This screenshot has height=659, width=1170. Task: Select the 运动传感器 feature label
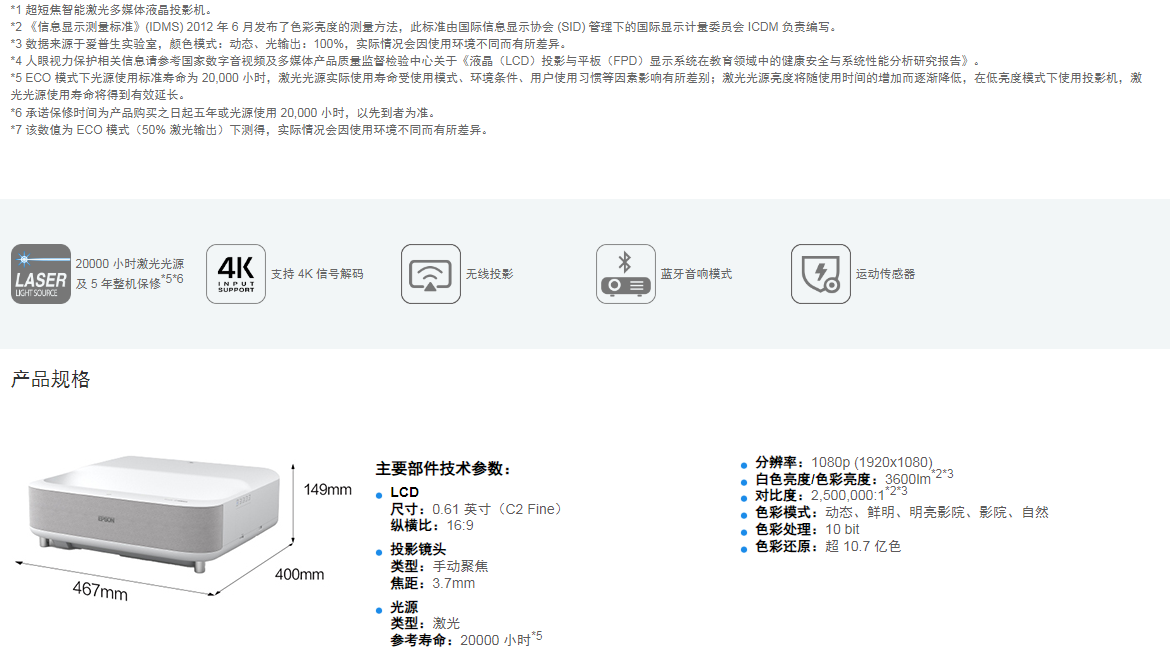point(885,274)
